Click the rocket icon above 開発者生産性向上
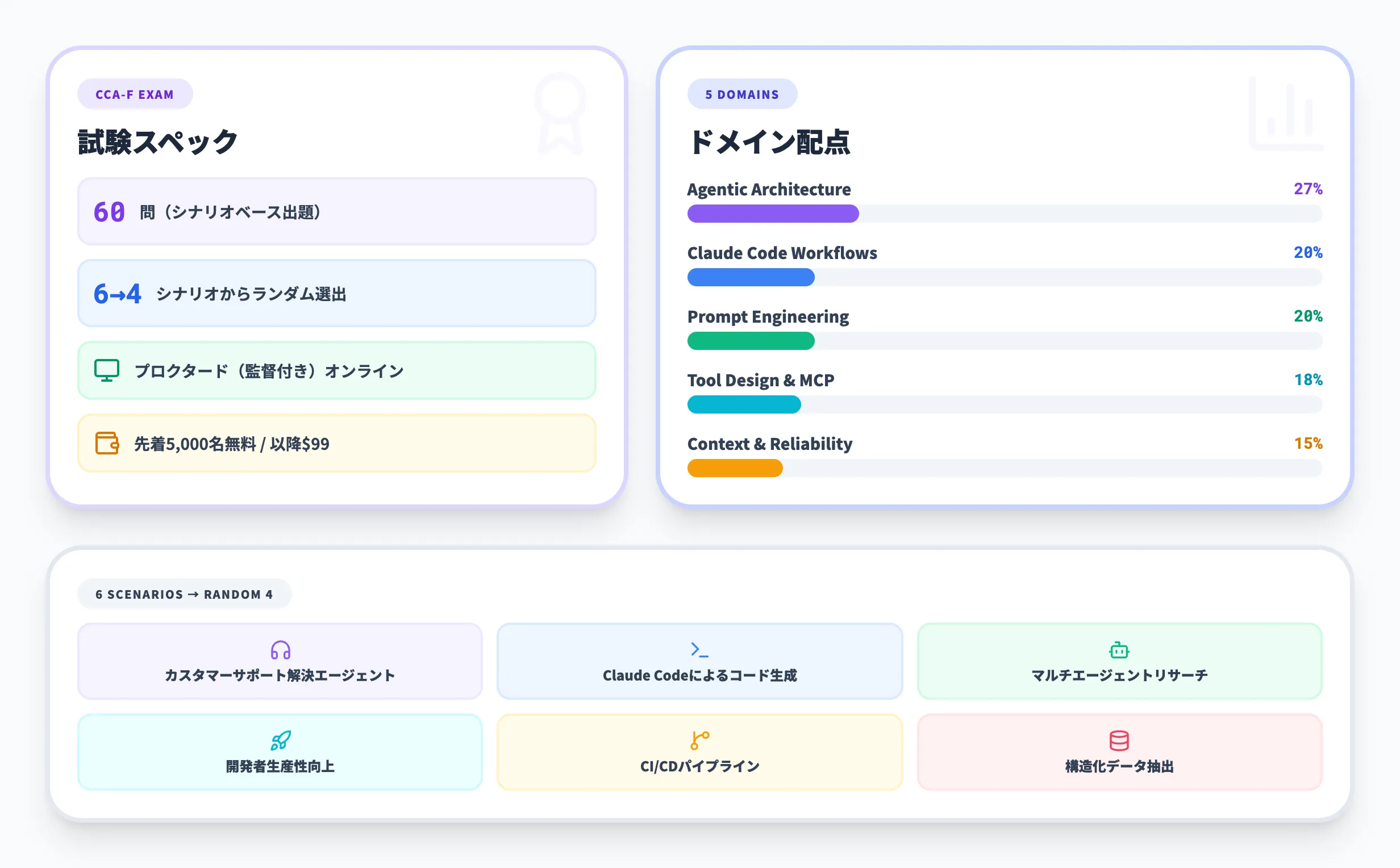The height and width of the screenshot is (868, 1400). (x=280, y=741)
